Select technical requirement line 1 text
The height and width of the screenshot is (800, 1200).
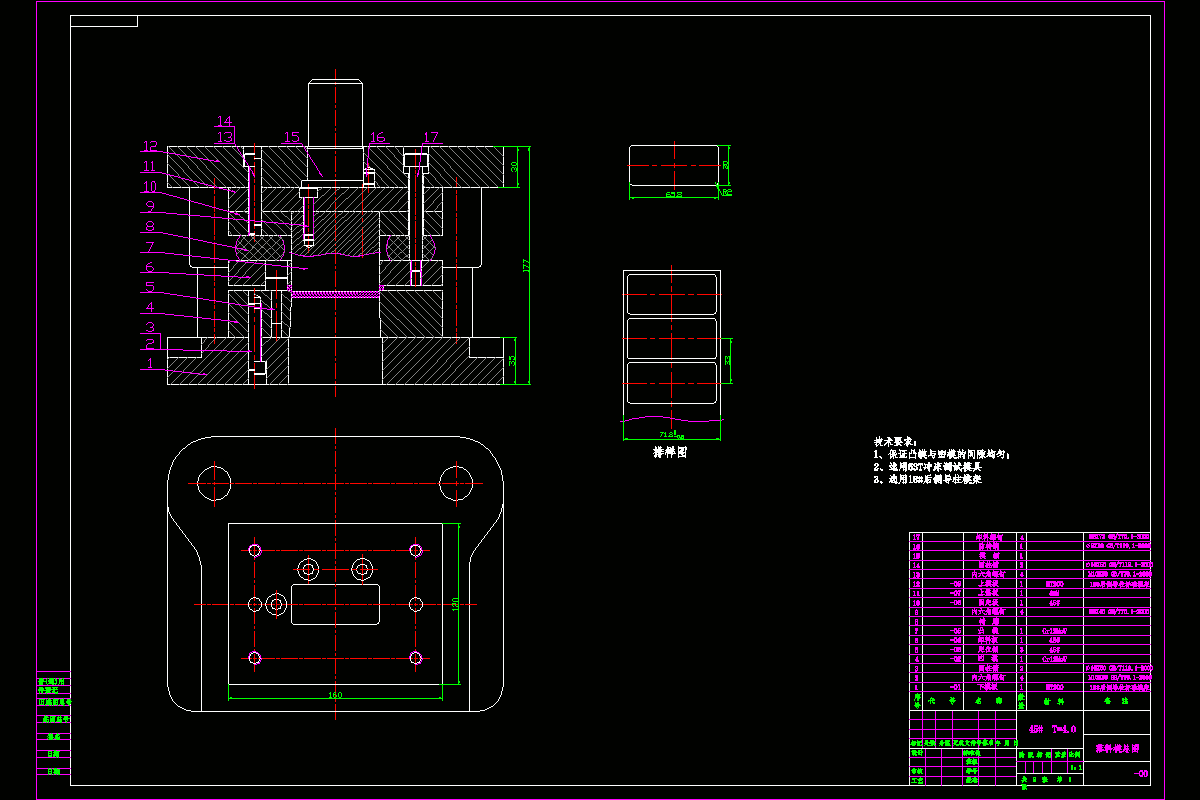click(x=941, y=454)
